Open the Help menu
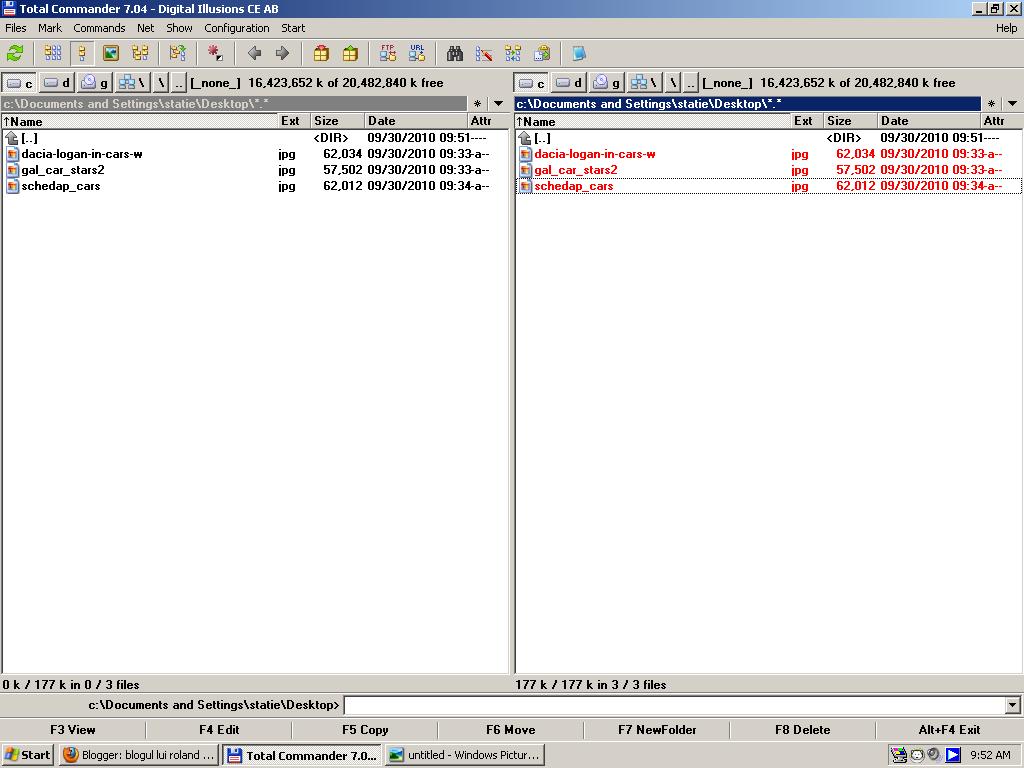This screenshot has height=768, width=1024. (1006, 28)
